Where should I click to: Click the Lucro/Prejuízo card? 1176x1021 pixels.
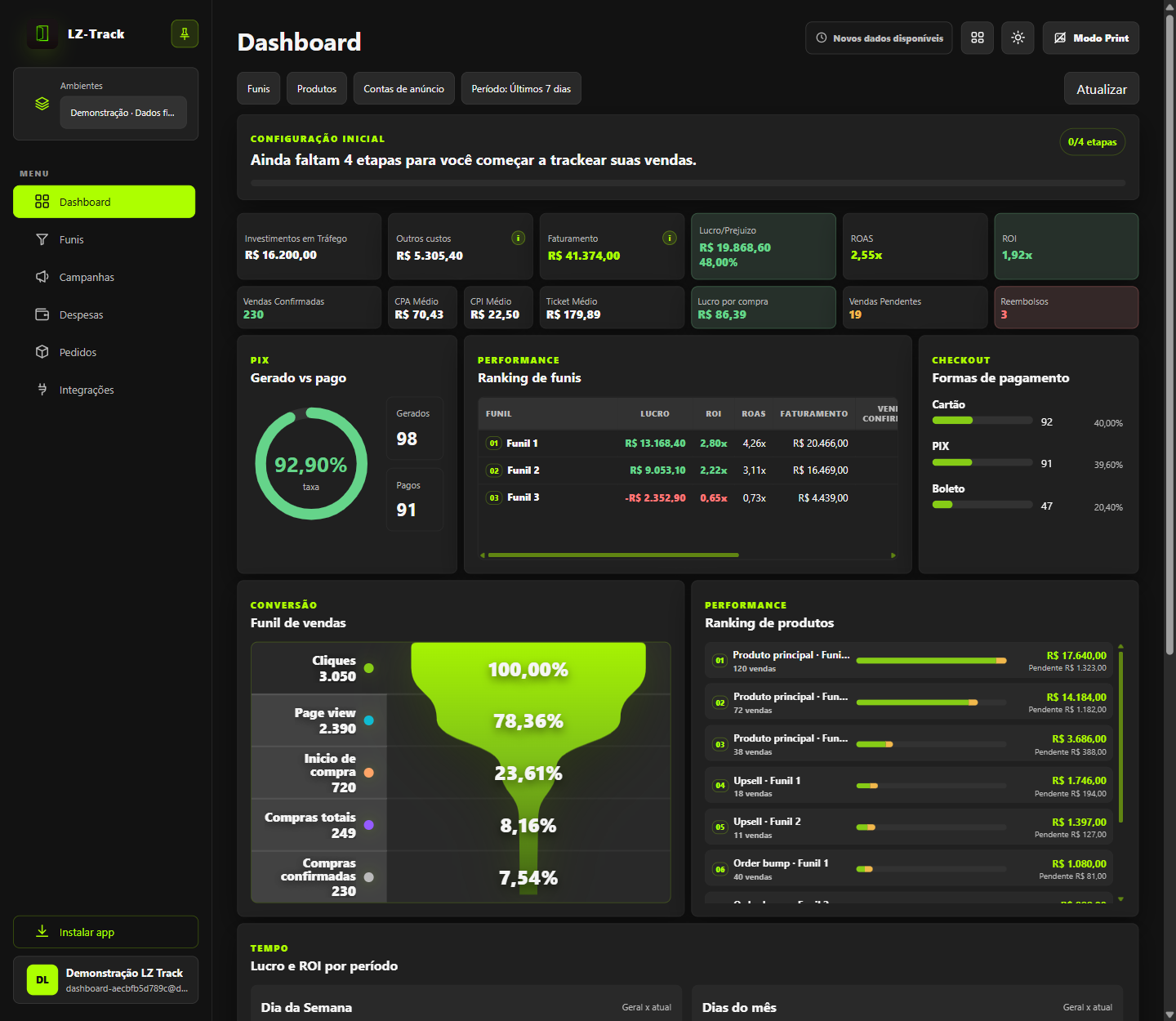(764, 247)
